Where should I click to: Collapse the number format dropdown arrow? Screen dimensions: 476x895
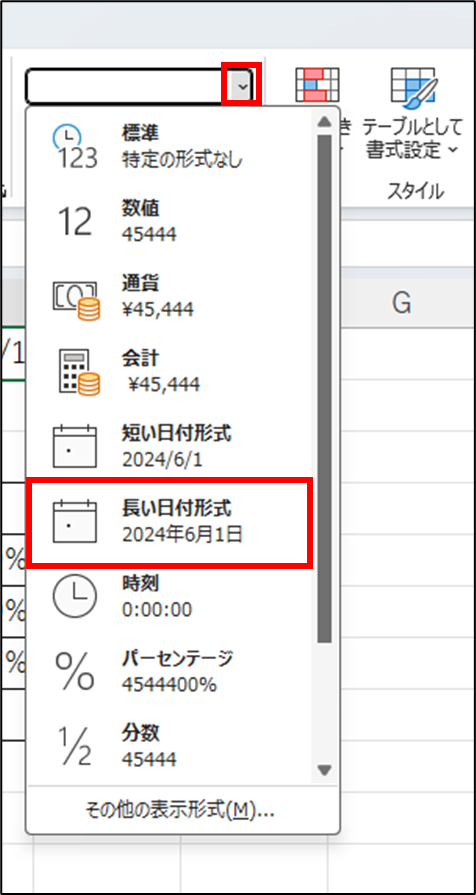point(243,87)
